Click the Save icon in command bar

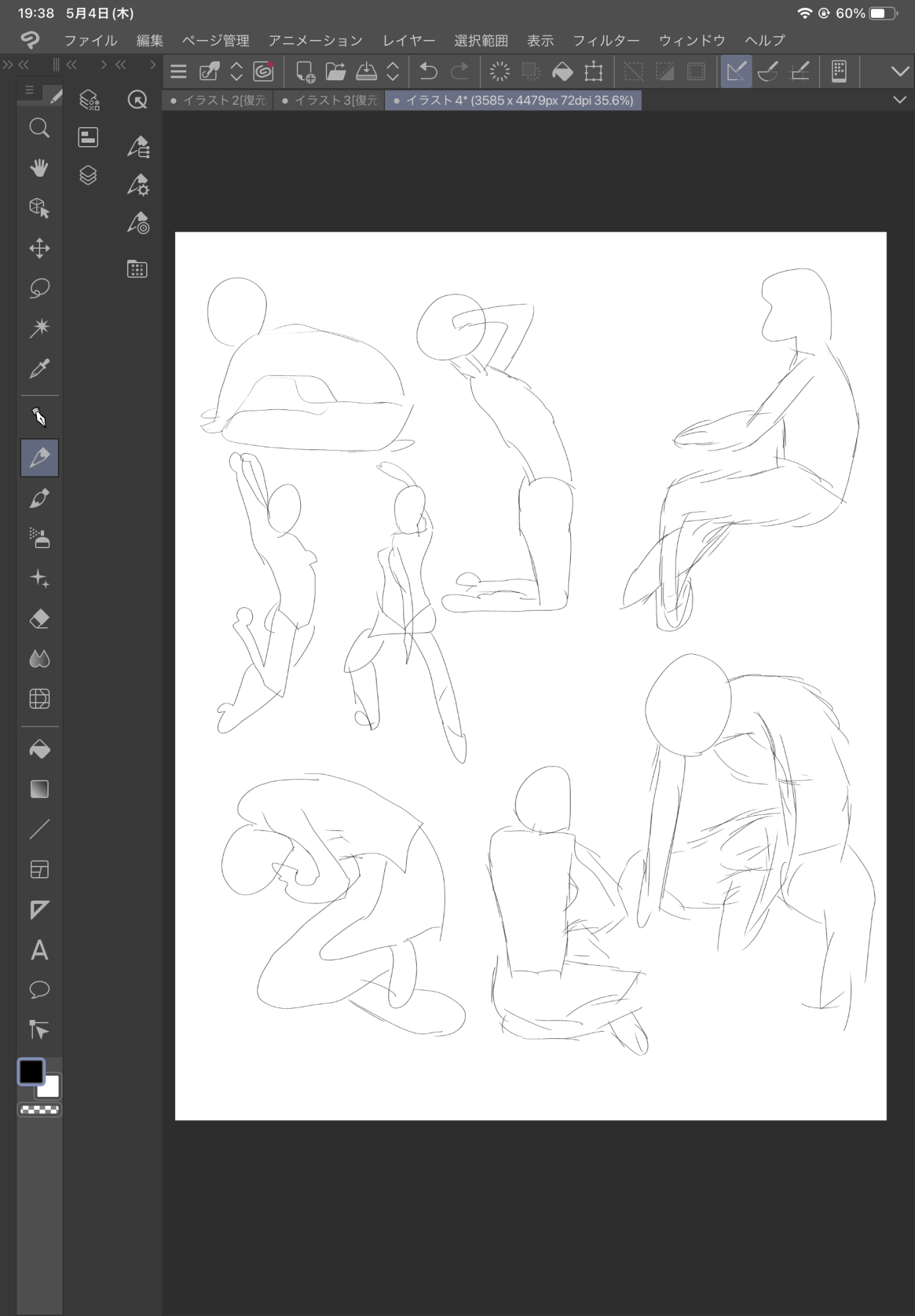click(x=366, y=71)
